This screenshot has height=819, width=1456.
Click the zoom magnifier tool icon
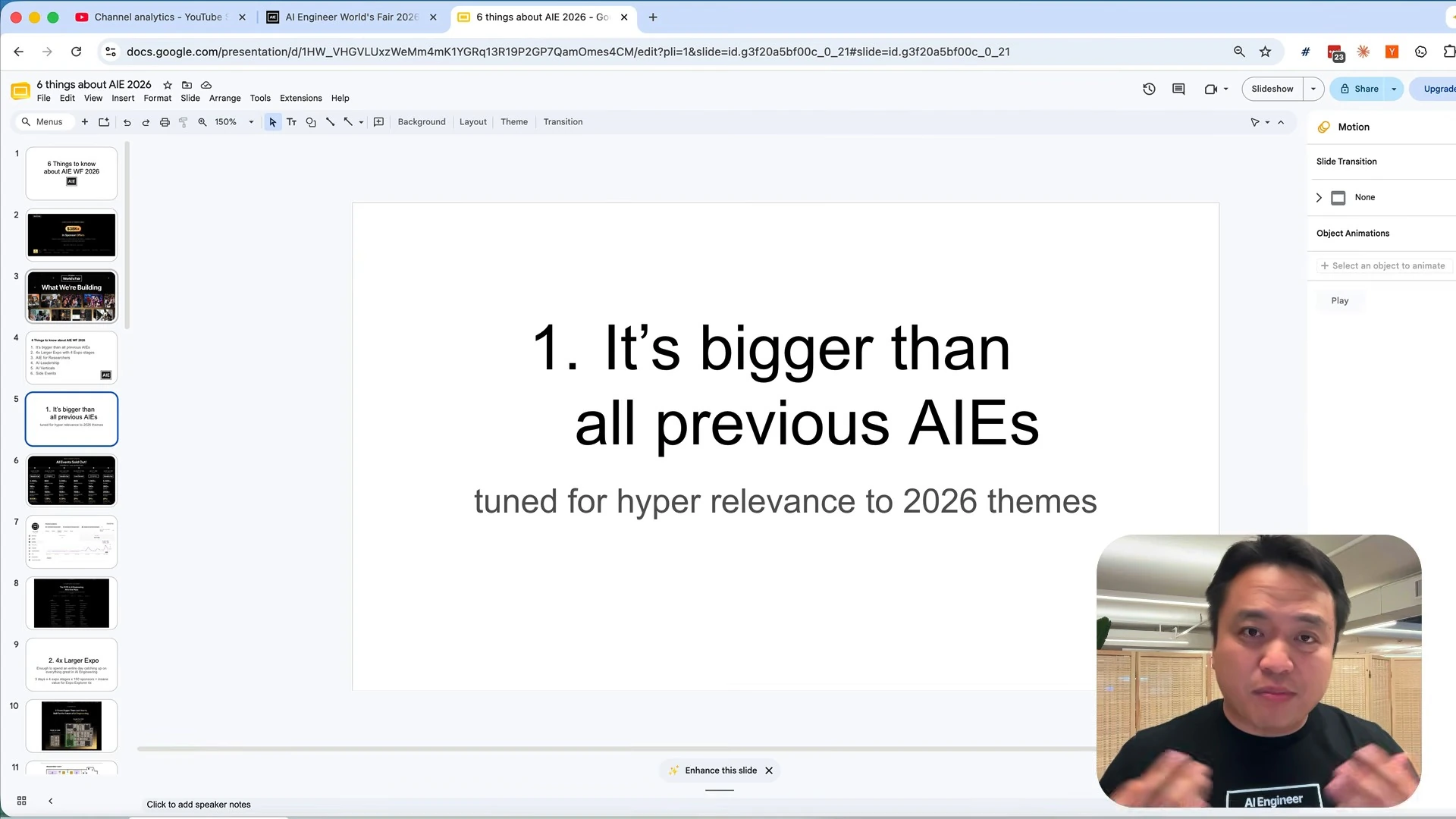click(x=202, y=122)
